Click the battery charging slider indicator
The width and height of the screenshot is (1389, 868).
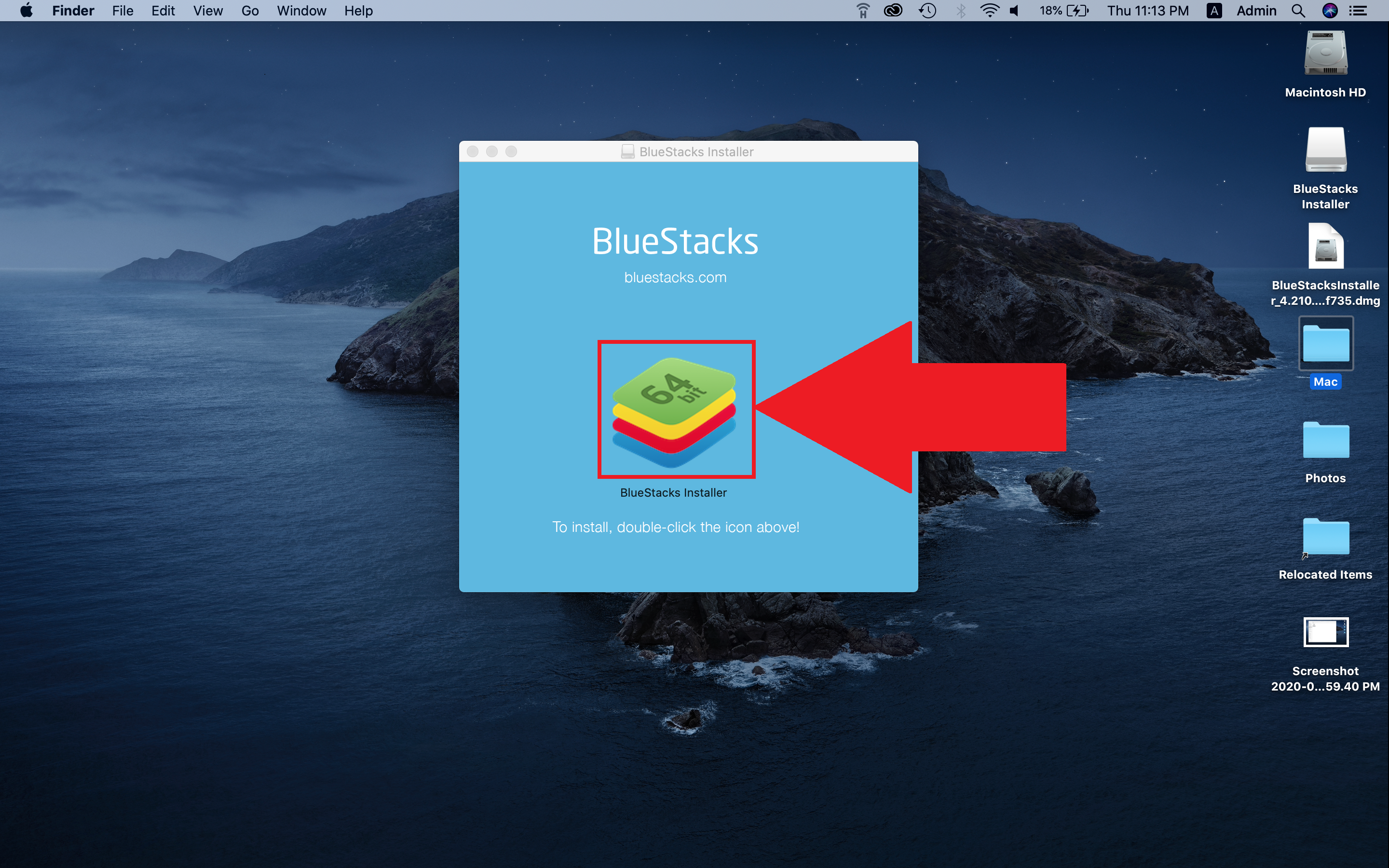(x=1080, y=11)
